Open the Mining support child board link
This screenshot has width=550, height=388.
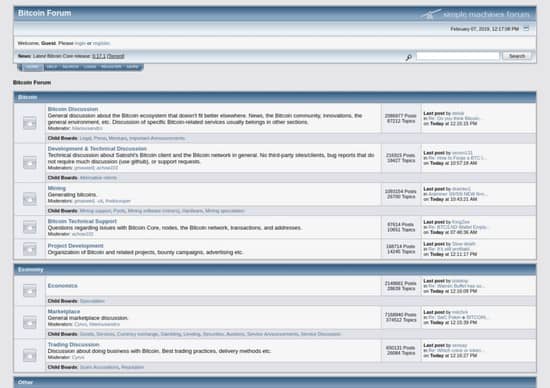(x=95, y=211)
